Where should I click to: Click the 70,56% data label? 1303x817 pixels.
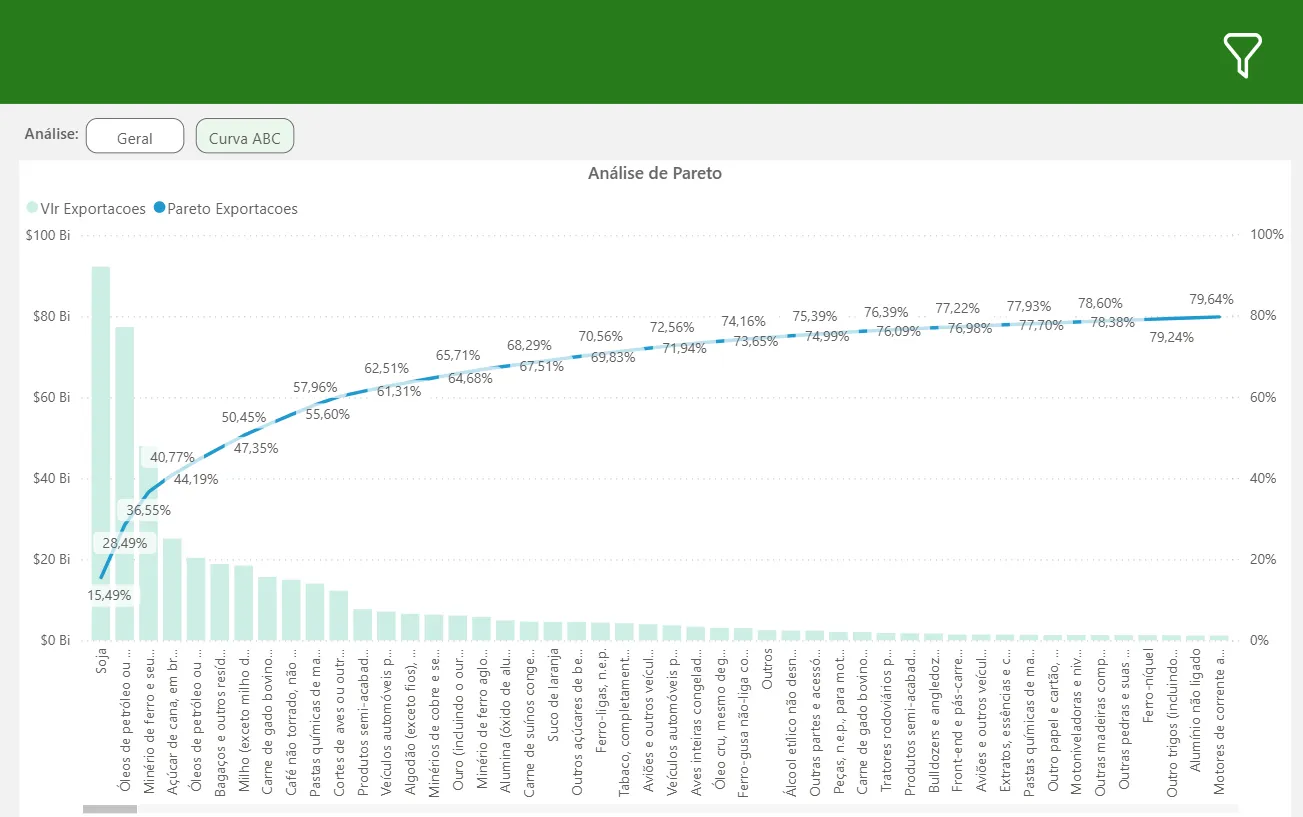[601, 336]
